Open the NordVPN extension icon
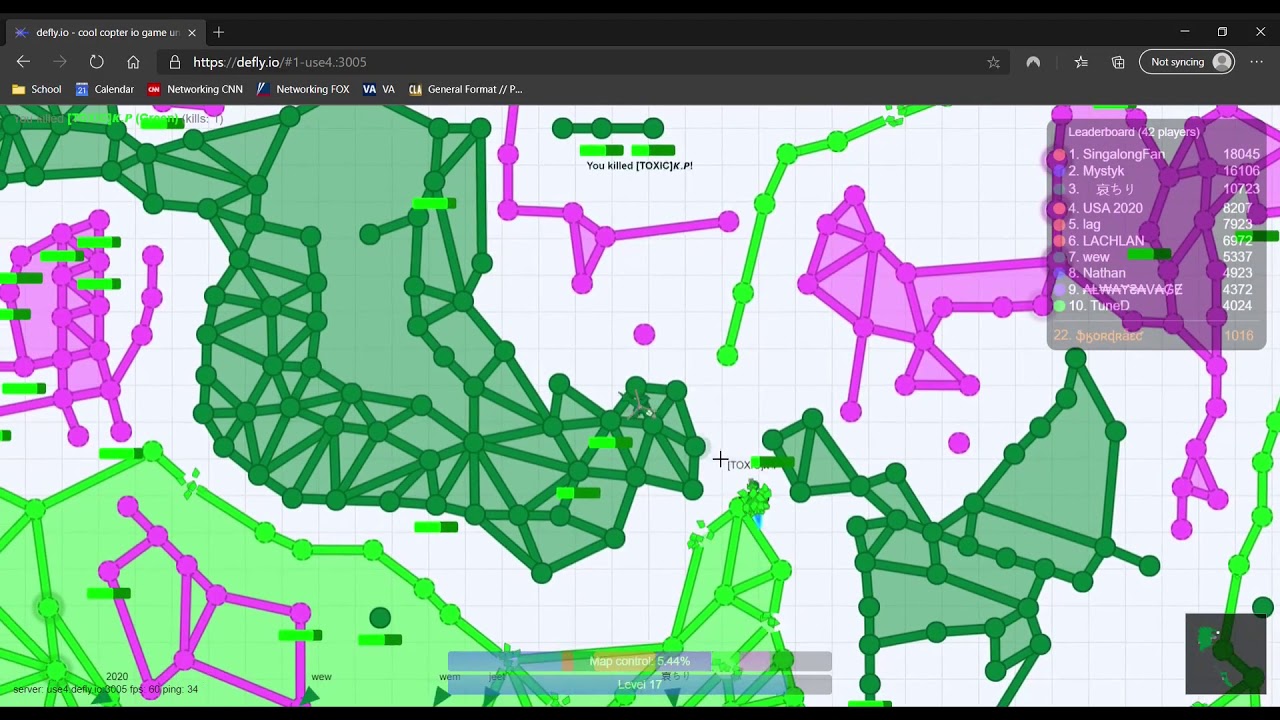 tap(1033, 62)
